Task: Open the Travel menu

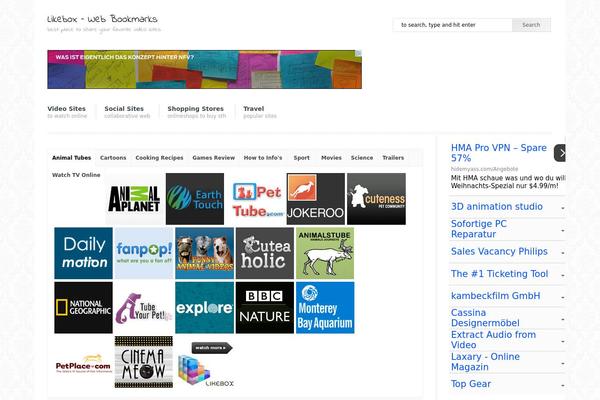Action: pyautogui.click(x=260, y=112)
